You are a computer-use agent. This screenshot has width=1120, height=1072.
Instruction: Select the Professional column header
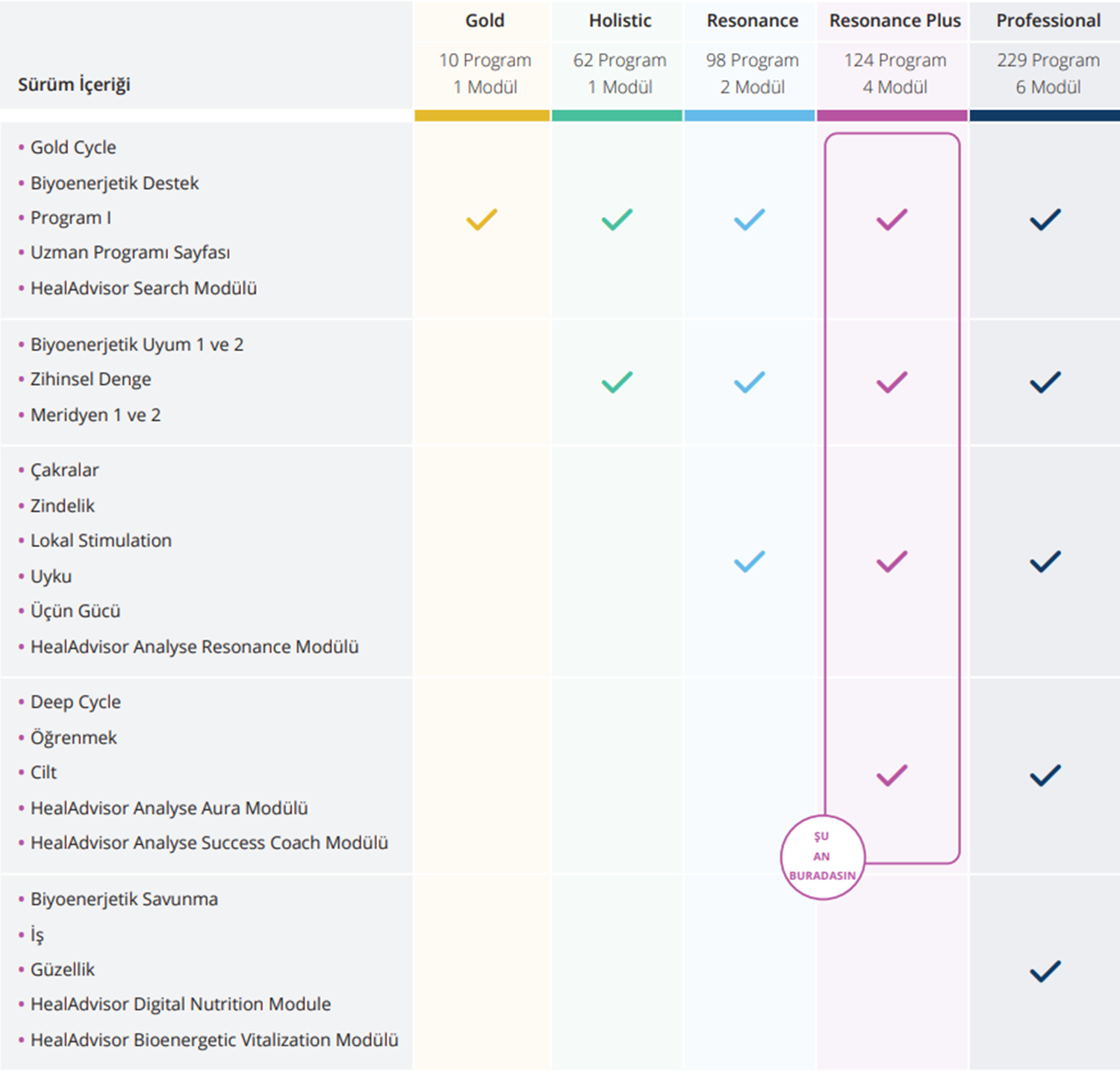(1048, 21)
